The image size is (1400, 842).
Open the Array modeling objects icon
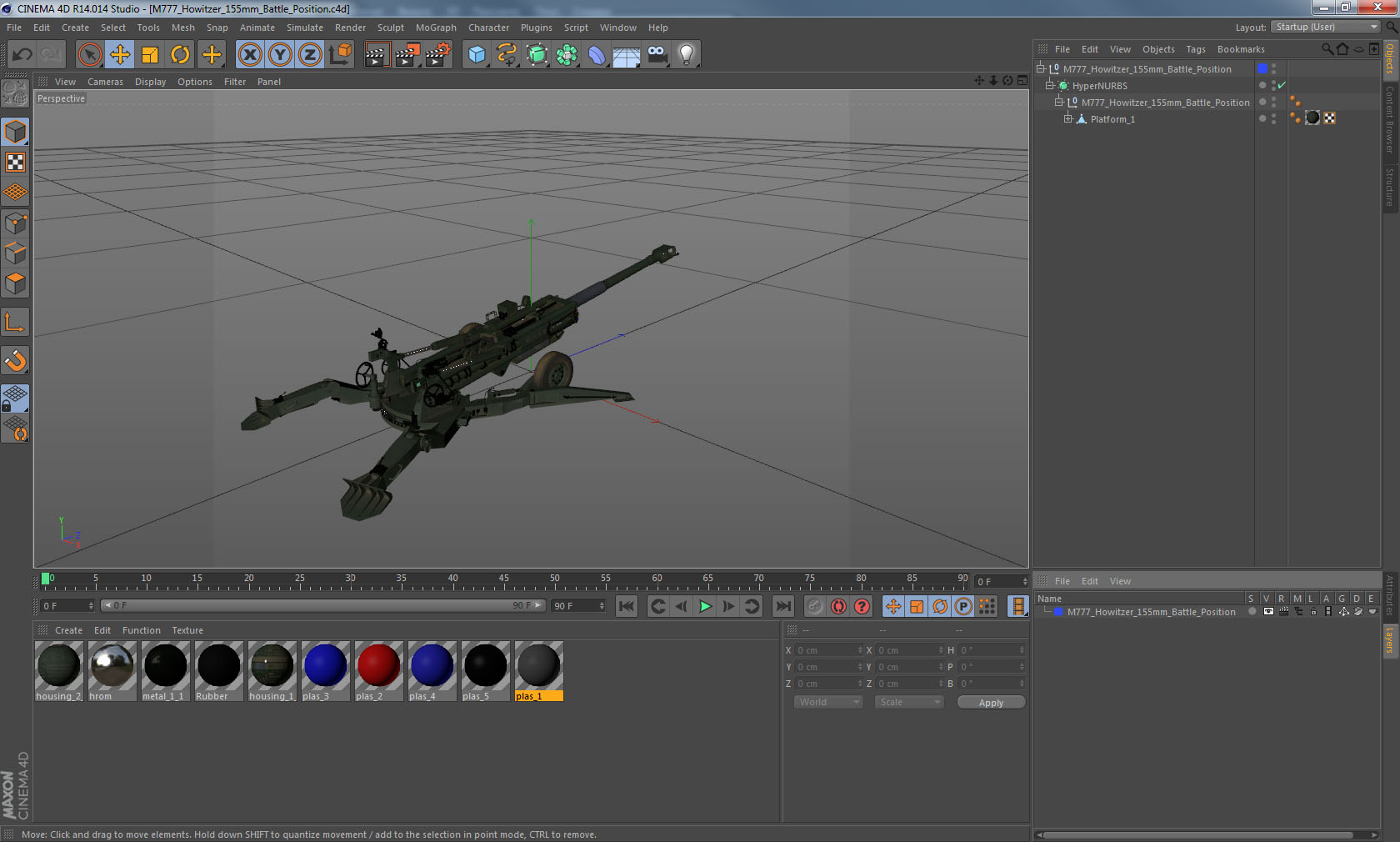pyautogui.click(x=567, y=55)
